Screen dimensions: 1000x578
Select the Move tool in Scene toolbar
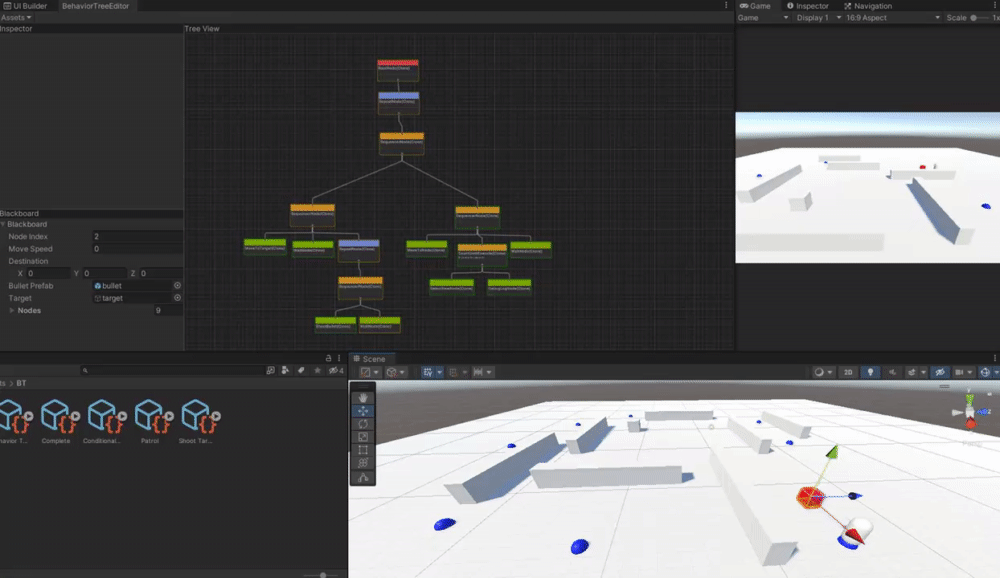pos(363,411)
